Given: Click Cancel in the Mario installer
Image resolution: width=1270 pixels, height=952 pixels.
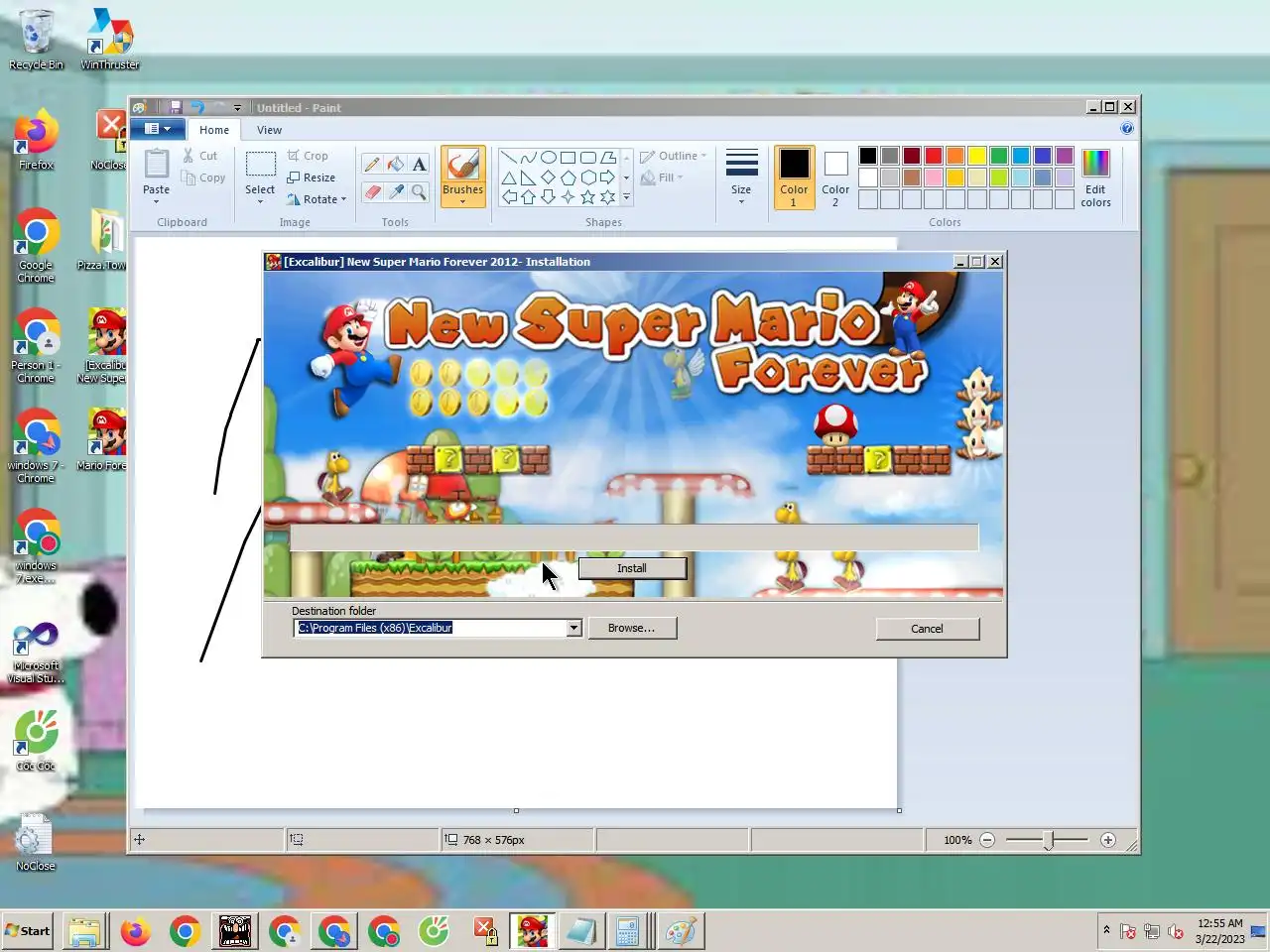Looking at the screenshot, I should [927, 629].
